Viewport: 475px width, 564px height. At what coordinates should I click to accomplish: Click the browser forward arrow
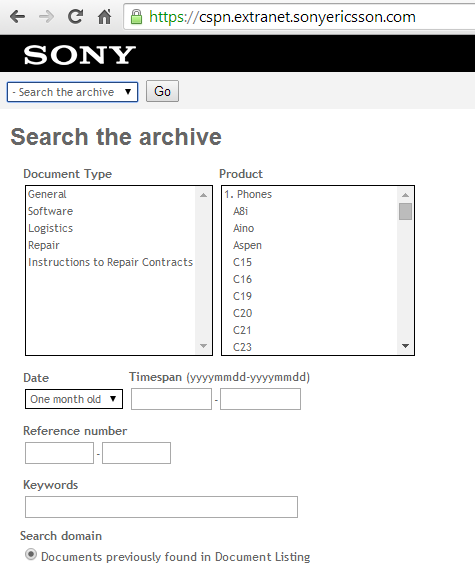[46, 17]
